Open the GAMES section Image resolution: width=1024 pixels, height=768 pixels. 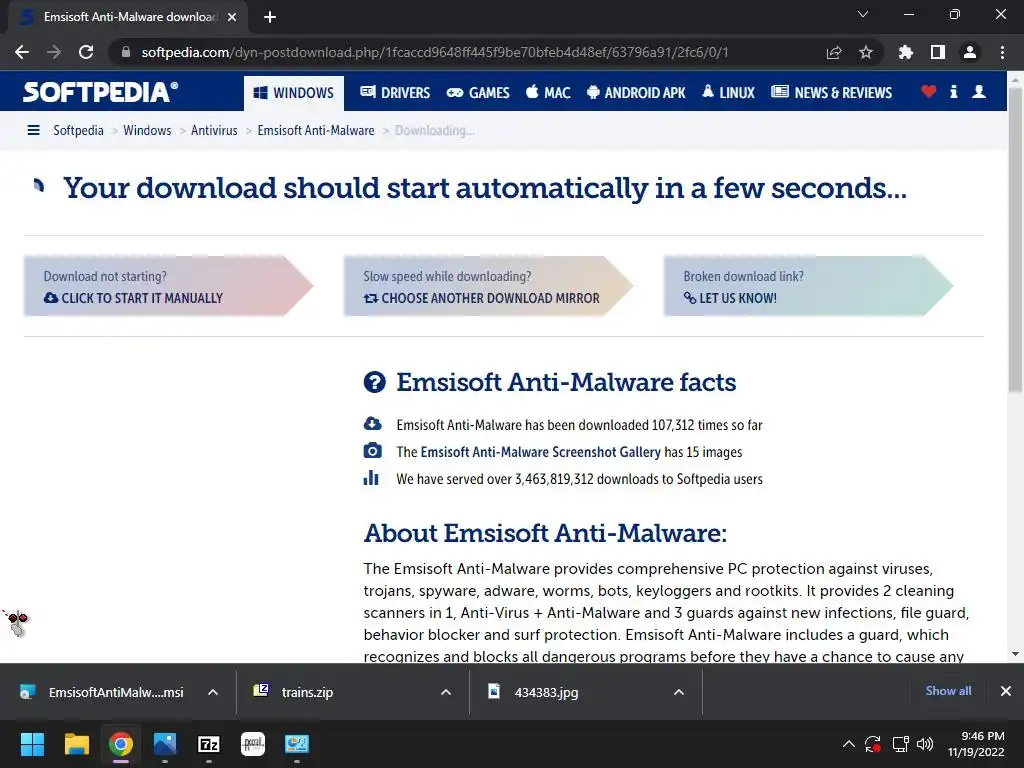(x=478, y=93)
